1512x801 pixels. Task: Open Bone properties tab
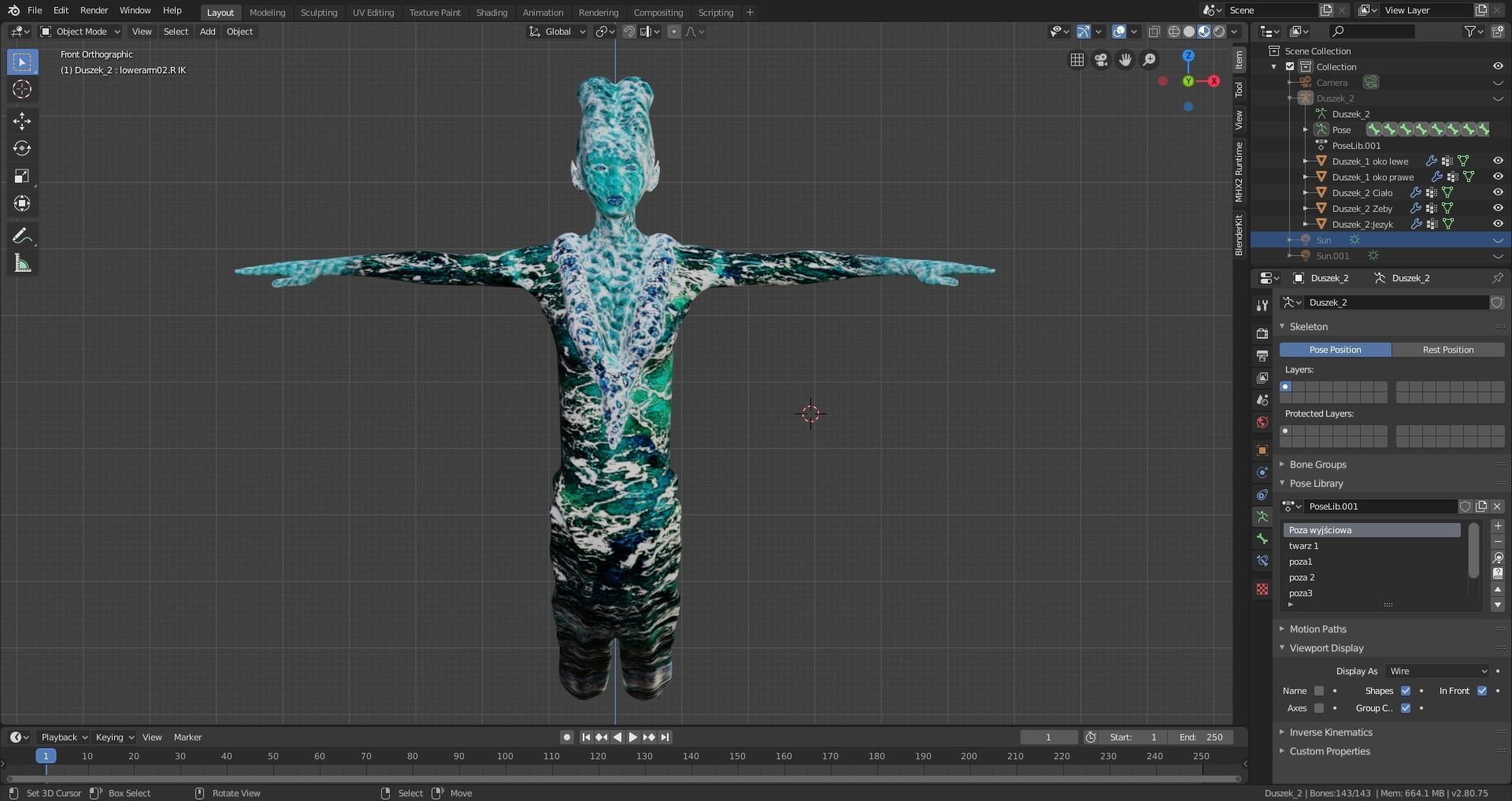(1262, 539)
